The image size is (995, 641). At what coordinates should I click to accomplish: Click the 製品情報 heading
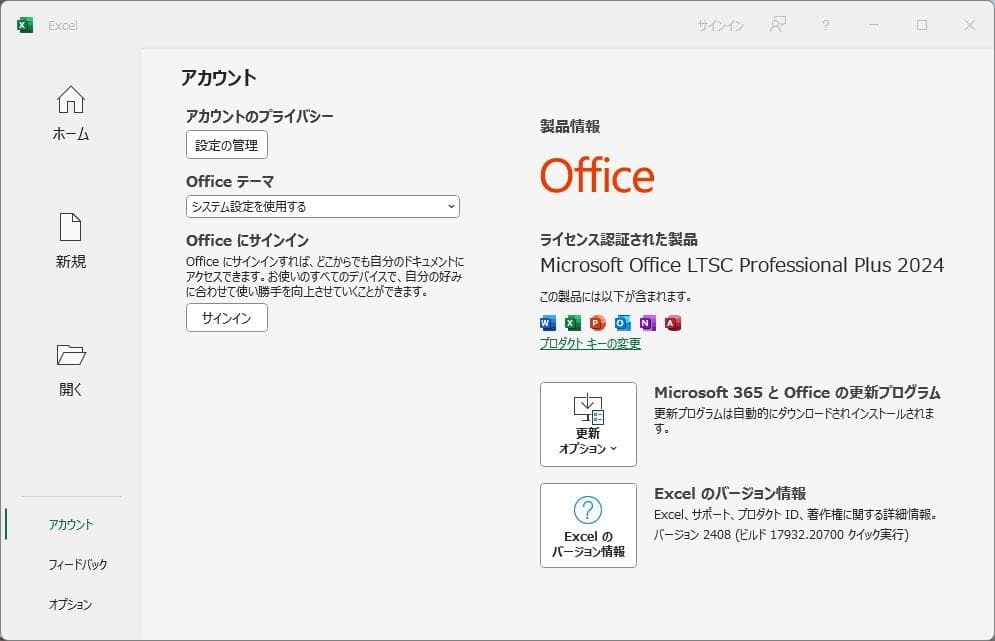pyautogui.click(x=570, y=126)
